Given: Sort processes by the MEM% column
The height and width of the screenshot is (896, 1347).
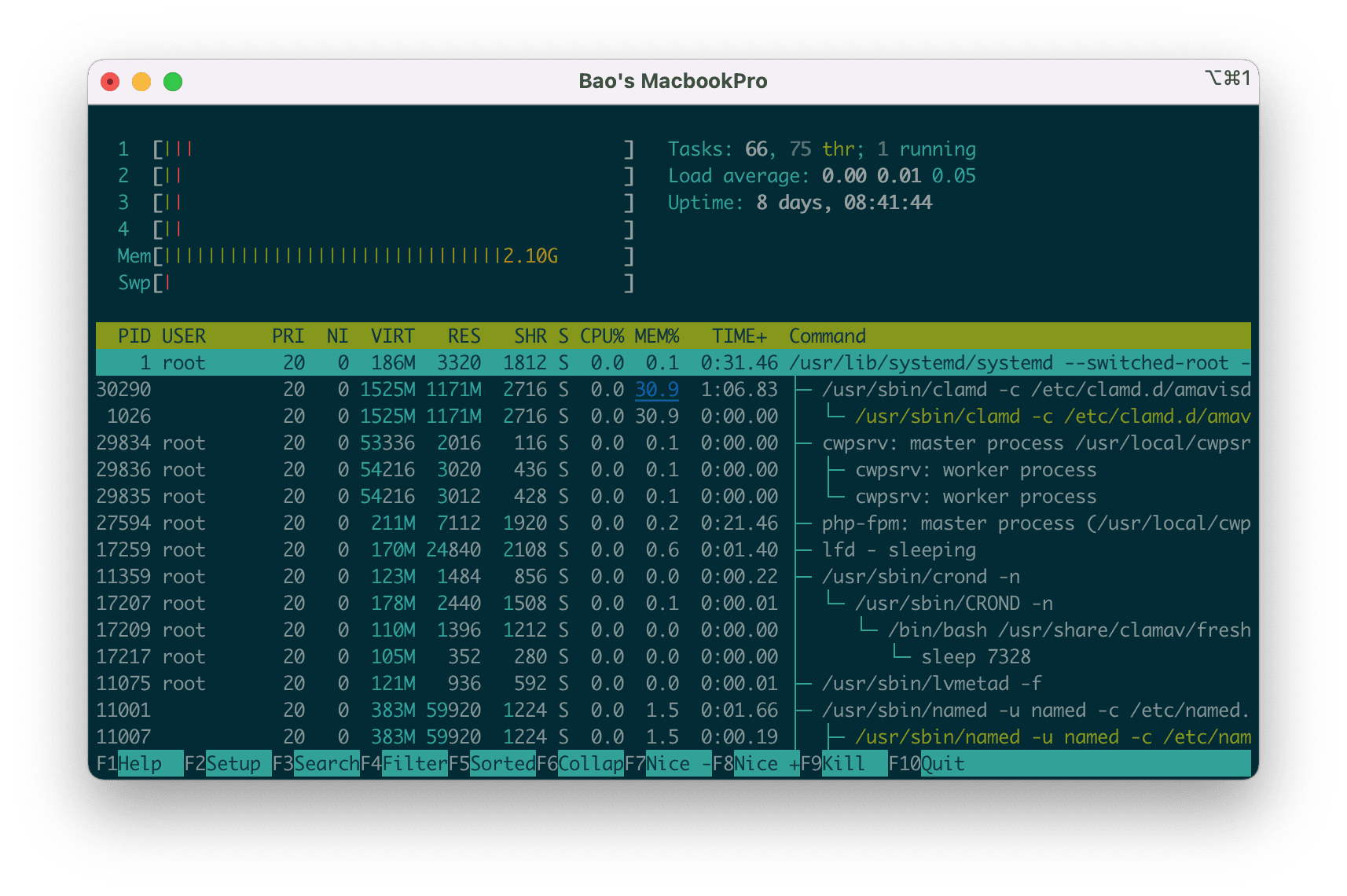Looking at the screenshot, I should click(657, 336).
